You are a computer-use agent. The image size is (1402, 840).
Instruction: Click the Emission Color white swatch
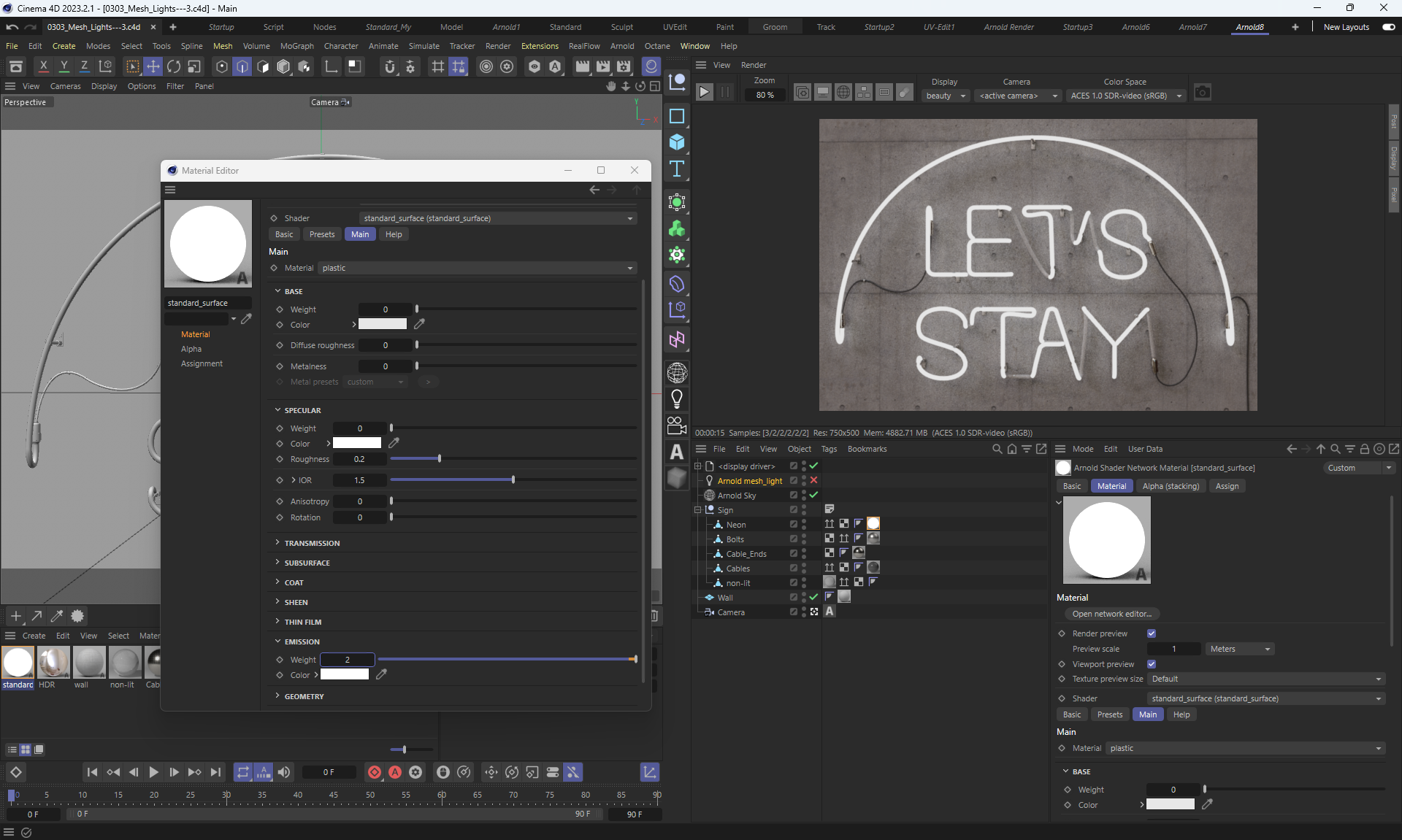point(345,675)
